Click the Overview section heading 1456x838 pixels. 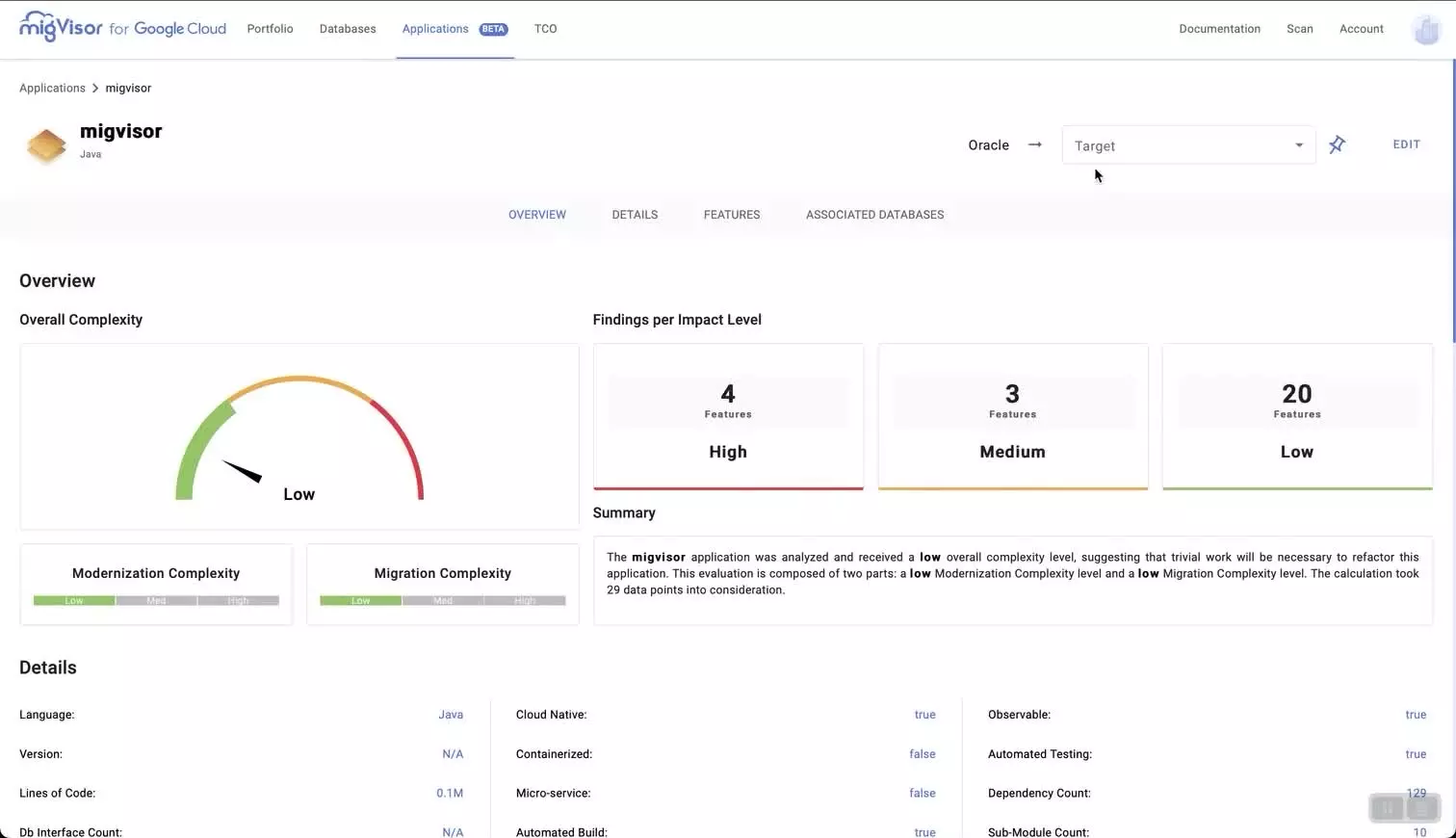tap(57, 280)
